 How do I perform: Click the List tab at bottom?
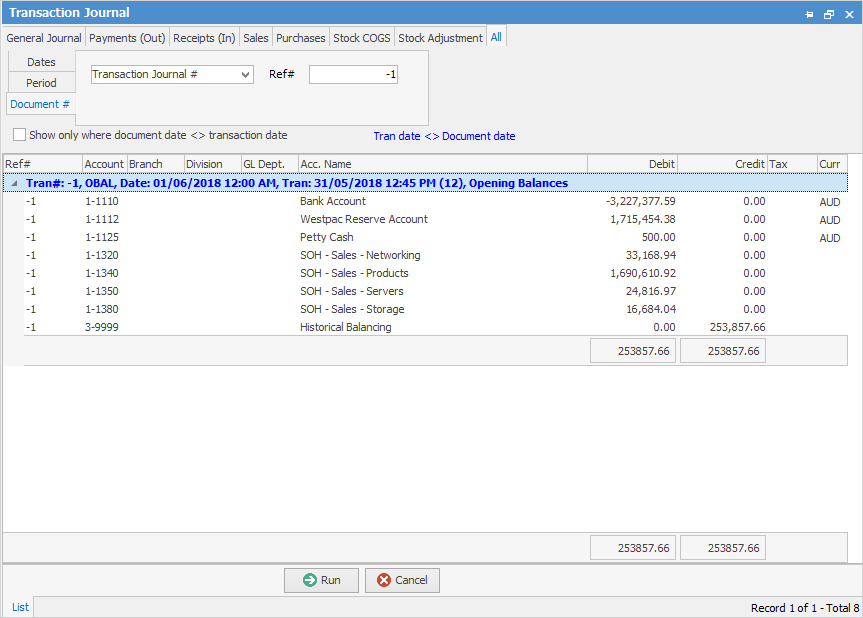[20, 607]
